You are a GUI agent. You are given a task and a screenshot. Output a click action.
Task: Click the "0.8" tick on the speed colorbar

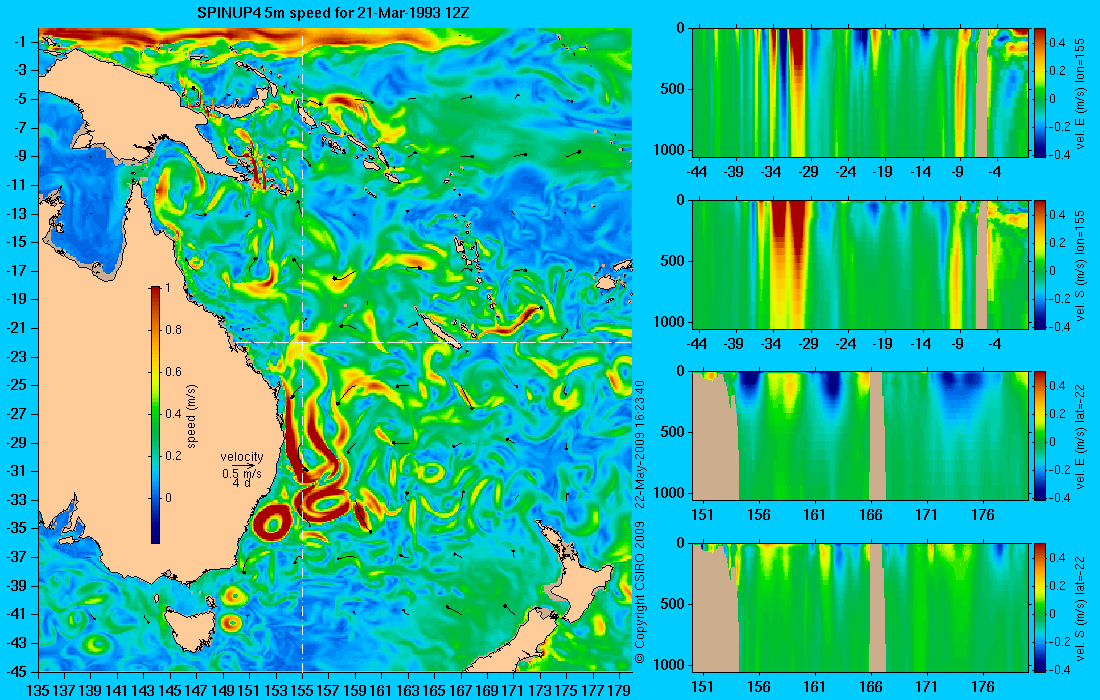(173, 330)
